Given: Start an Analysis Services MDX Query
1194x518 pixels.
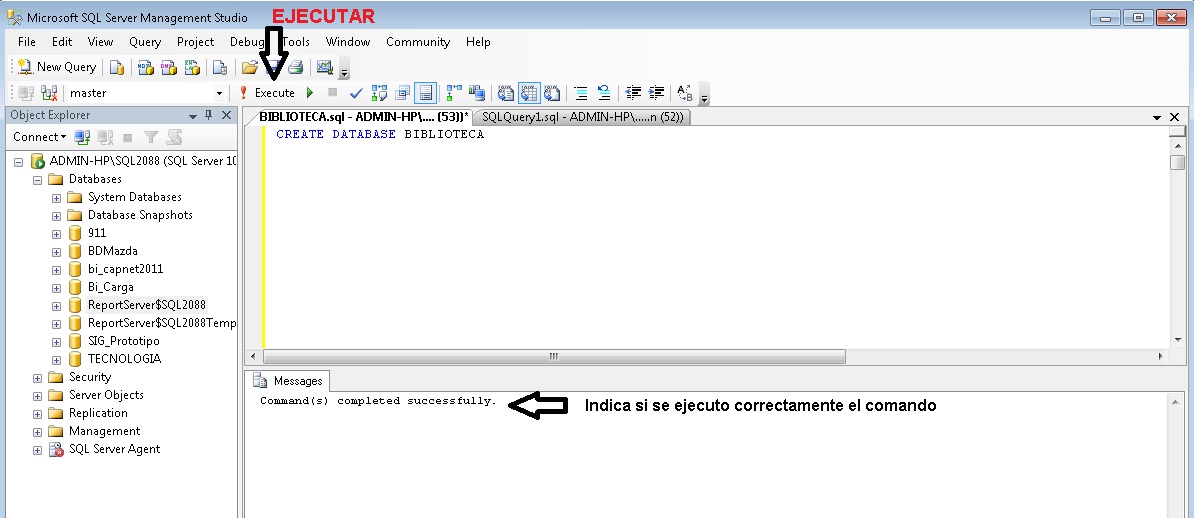Looking at the screenshot, I should [x=145, y=68].
